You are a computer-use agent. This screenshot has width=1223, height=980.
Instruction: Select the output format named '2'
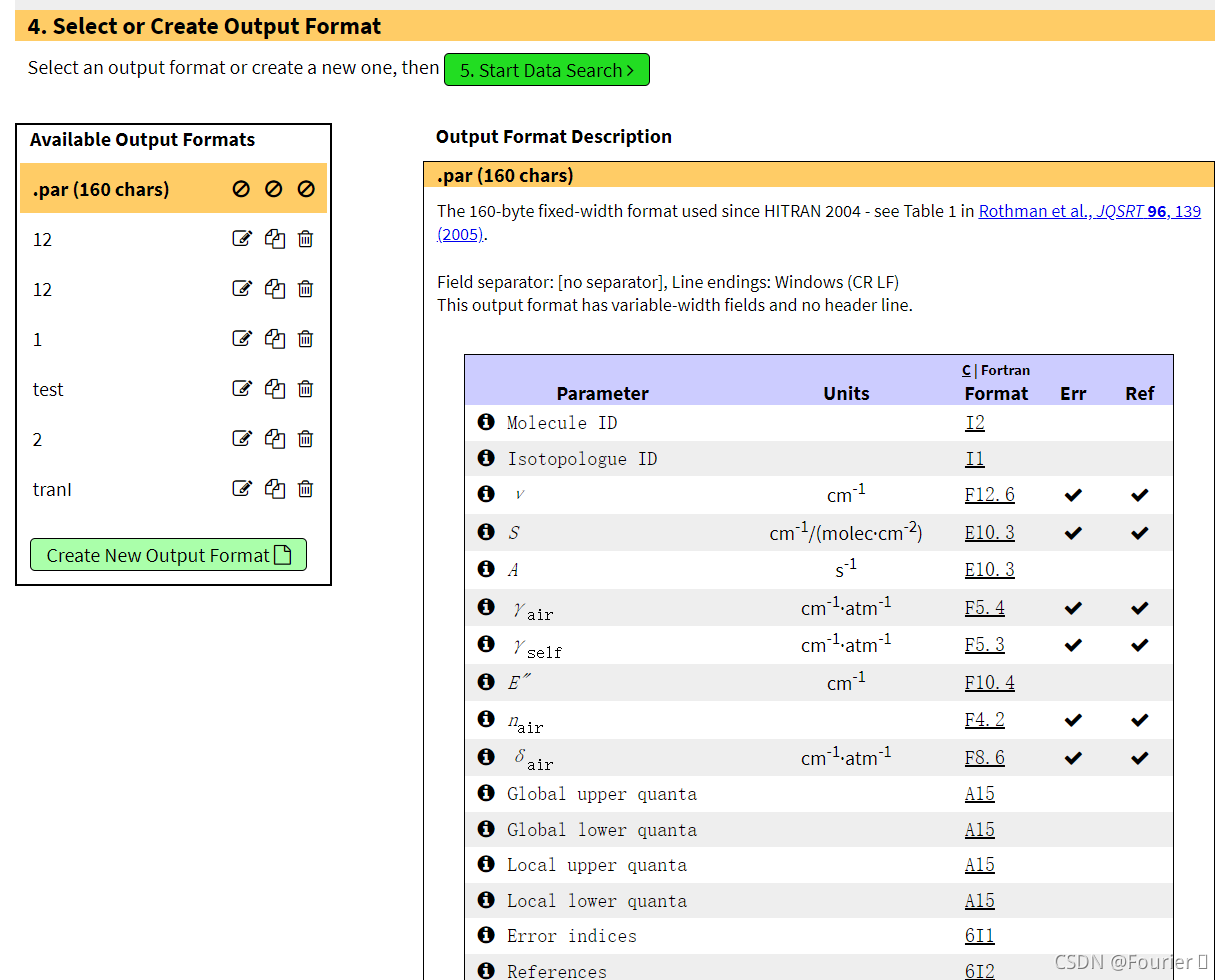[x=174, y=438]
